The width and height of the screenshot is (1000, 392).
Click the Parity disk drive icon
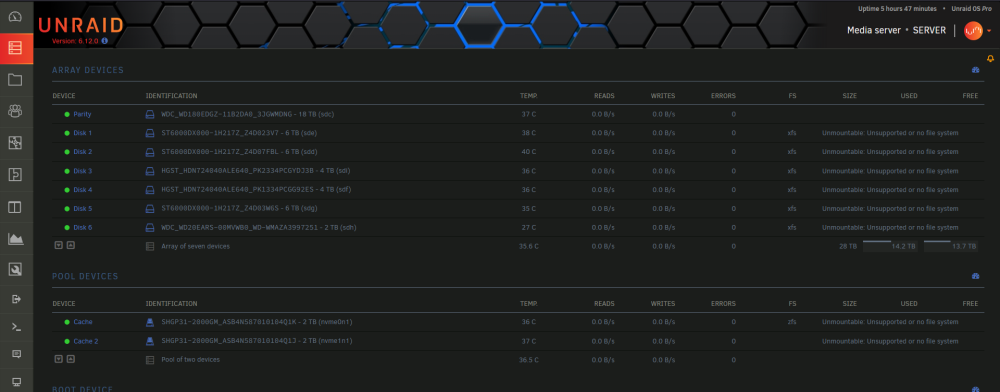(x=151, y=114)
